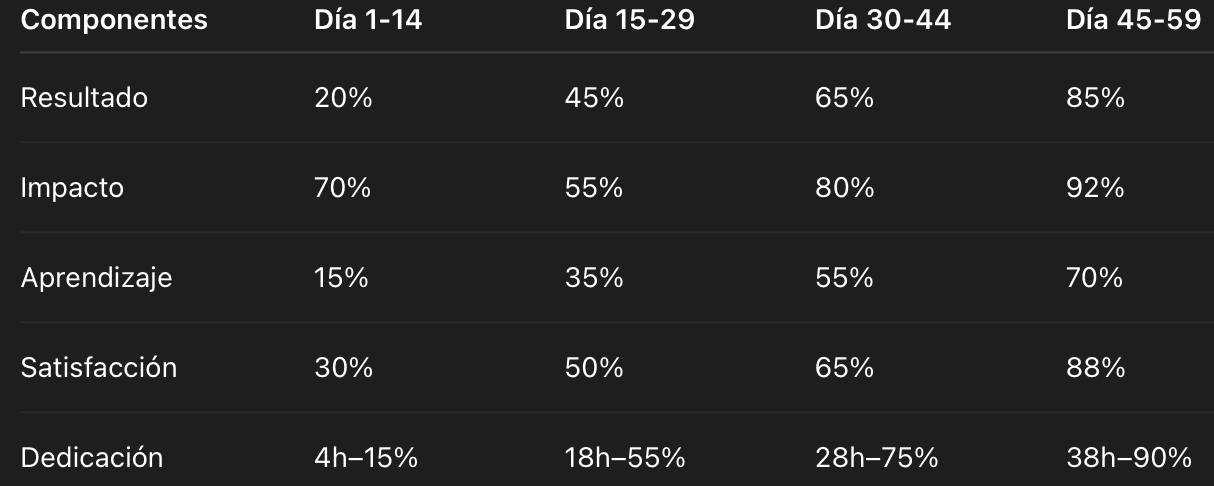Select Resultado's 85% value under Día 45-59
The image size is (1214, 486).
click(x=1095, y=98)
